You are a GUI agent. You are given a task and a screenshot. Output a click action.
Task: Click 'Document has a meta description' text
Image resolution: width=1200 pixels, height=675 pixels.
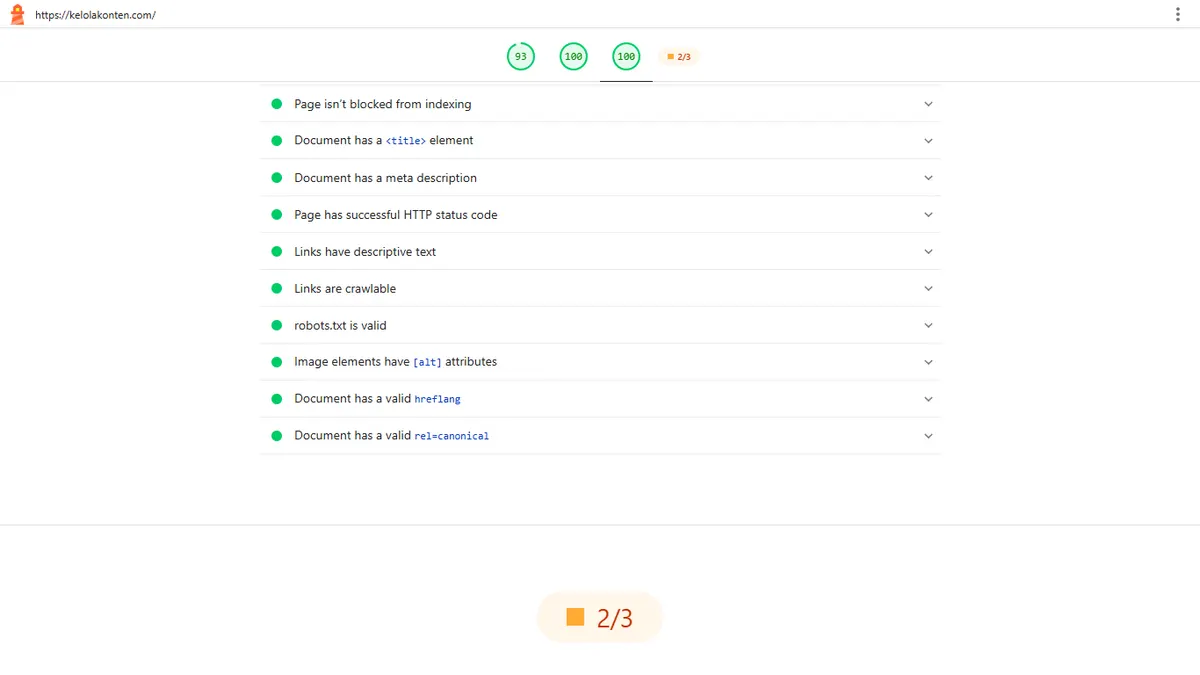point(386,178)
